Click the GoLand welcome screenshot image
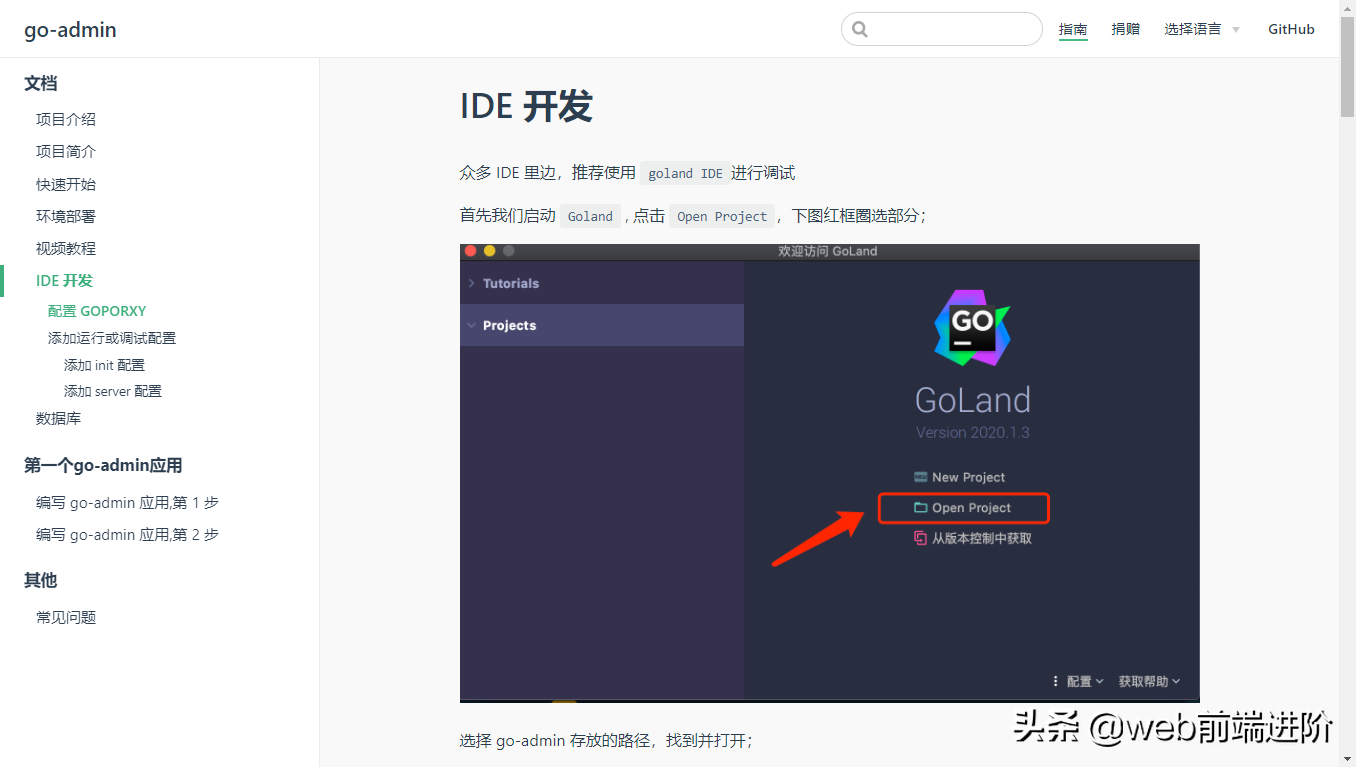Image resolution: width=1356 pixels, height=767 pixels. point(829,473)
